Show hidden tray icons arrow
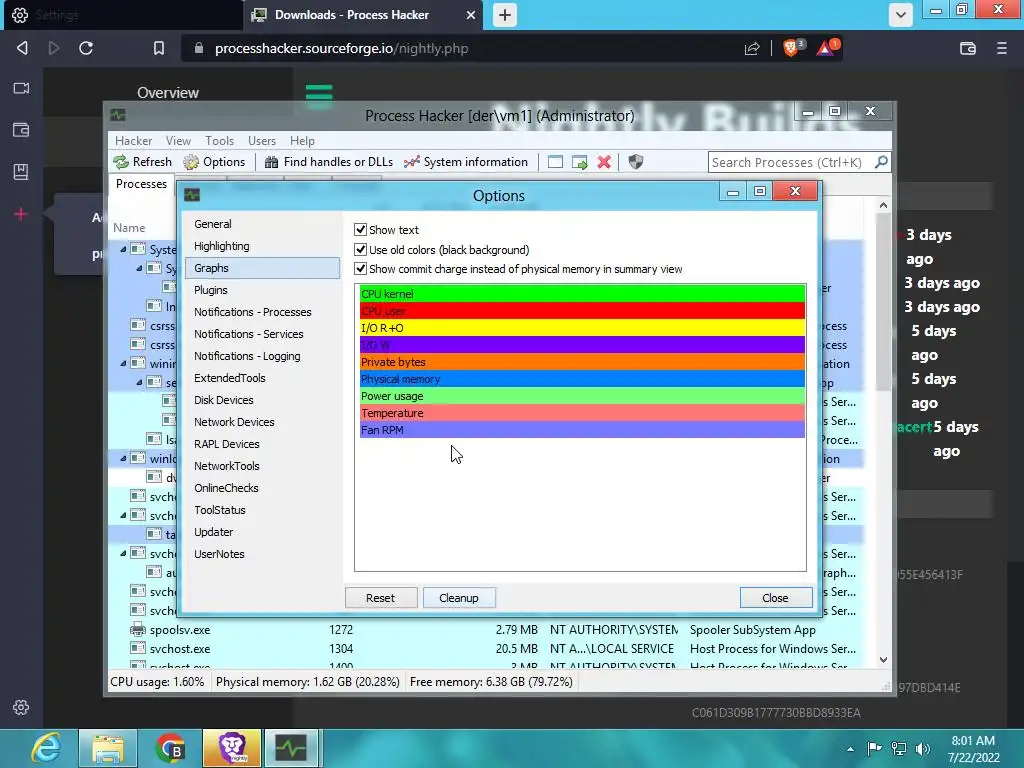This screenshot has width=1024, height=768. click(x=850, y=749)
